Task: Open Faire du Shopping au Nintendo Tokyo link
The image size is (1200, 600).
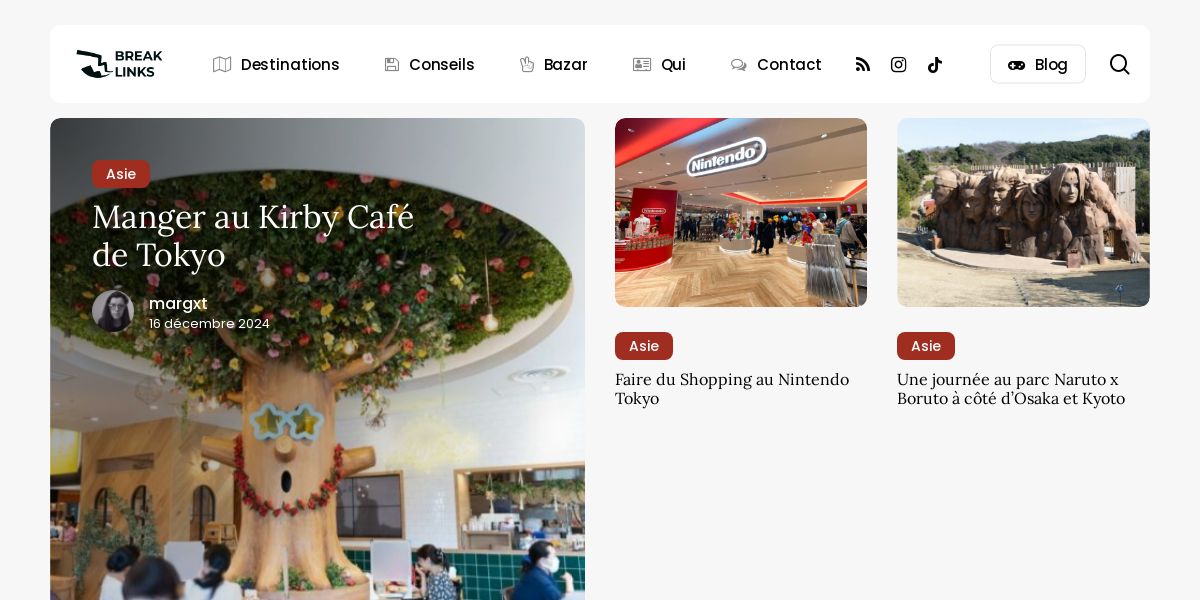Action: pos(732,389)
